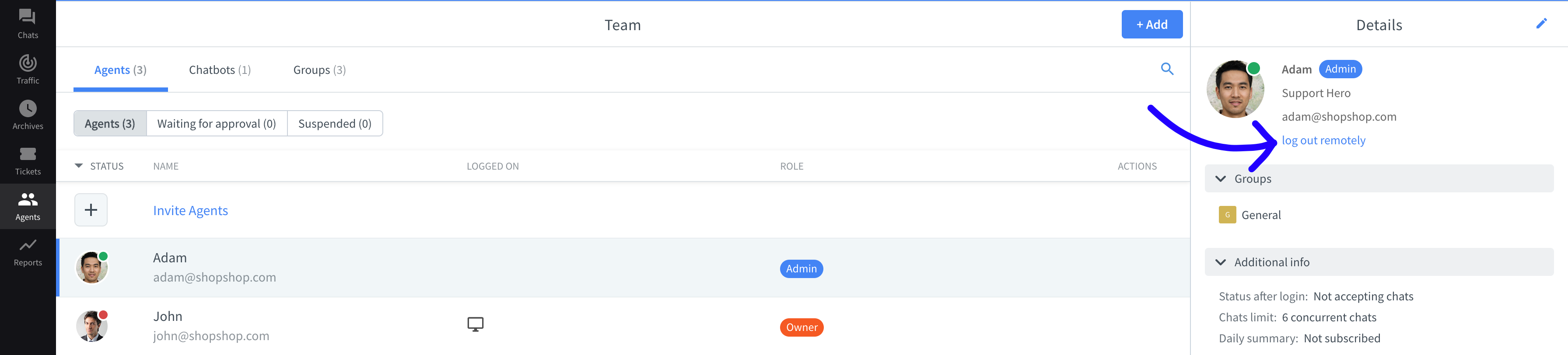Open Tickets in the sidebar
The image size is (1568, 355).
[28, 154]
